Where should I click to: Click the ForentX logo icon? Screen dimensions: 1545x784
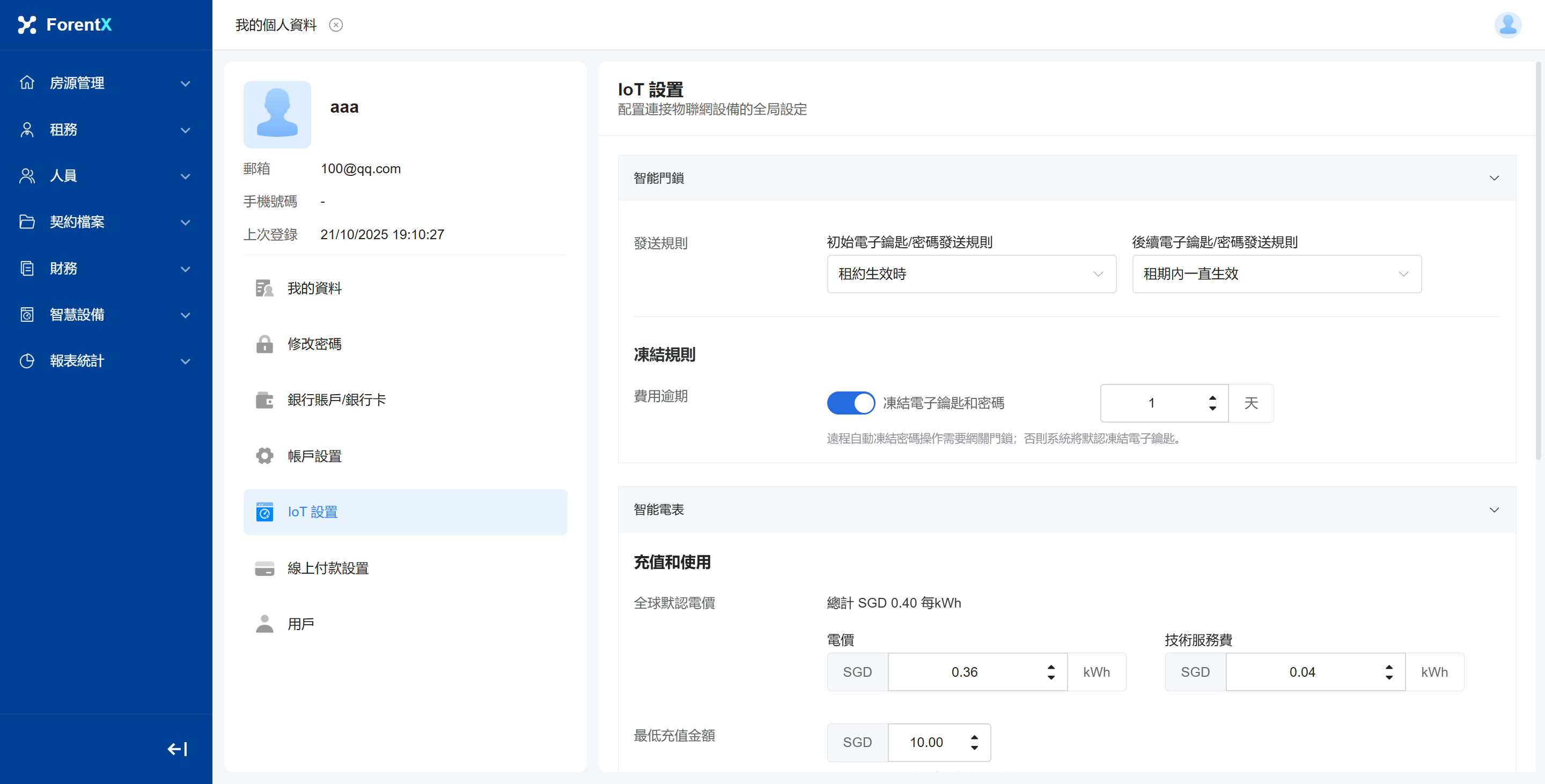(27, 25)
